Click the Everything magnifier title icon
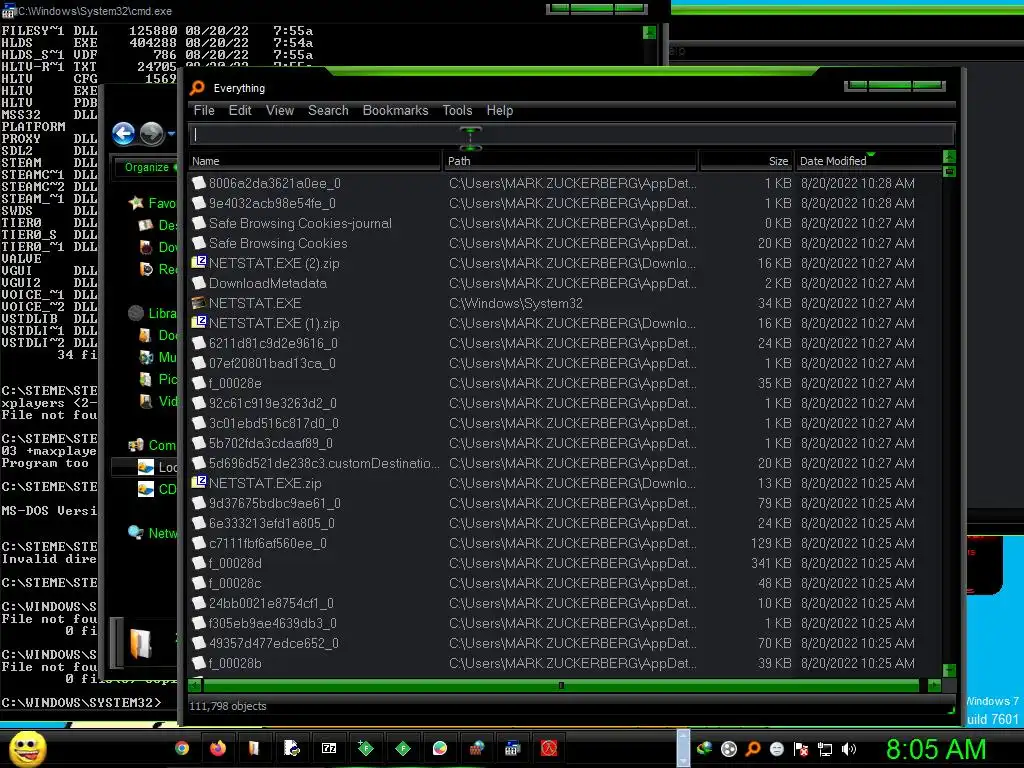 coord(197,88)
